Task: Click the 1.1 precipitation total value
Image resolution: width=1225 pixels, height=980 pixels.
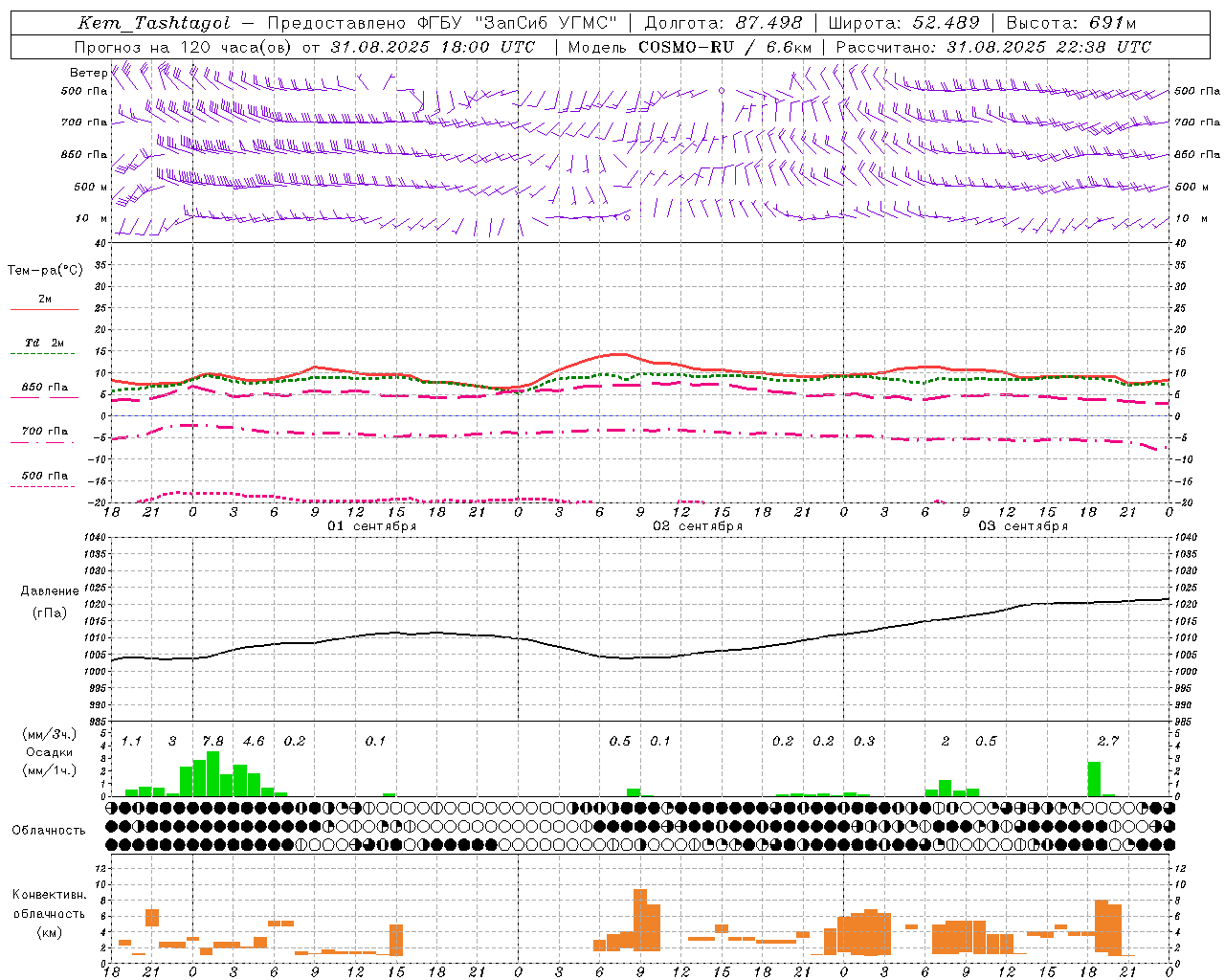Action: [x=131, y=742]
